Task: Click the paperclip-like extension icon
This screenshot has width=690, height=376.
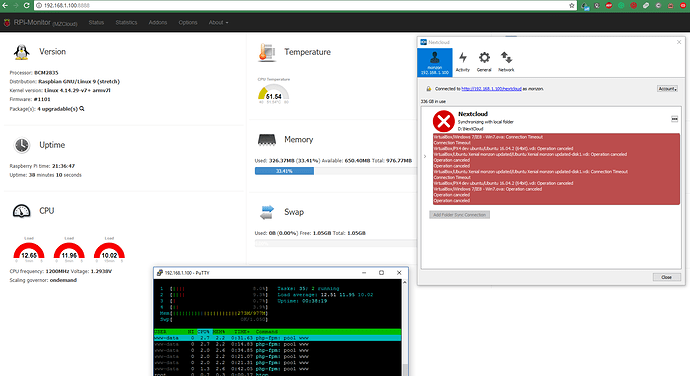Action: click(646, 5)
